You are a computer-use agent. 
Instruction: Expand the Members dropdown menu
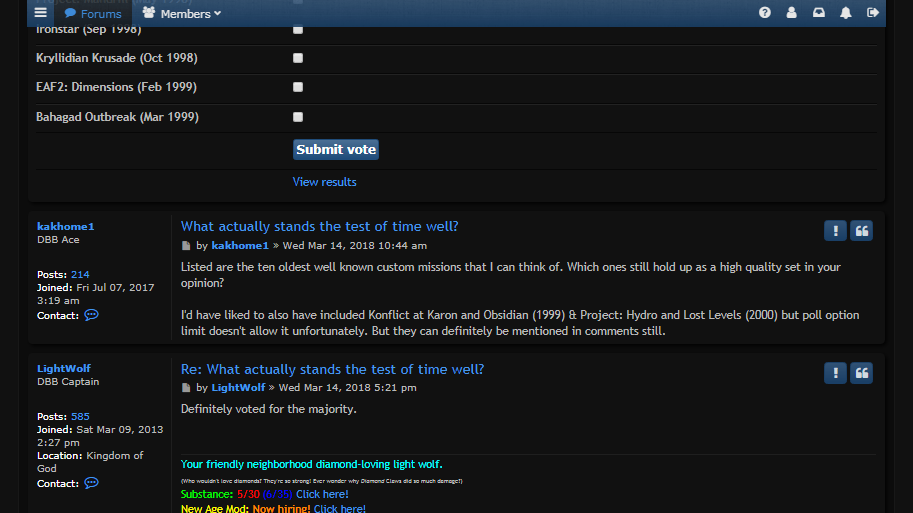[x=182, y=13]
